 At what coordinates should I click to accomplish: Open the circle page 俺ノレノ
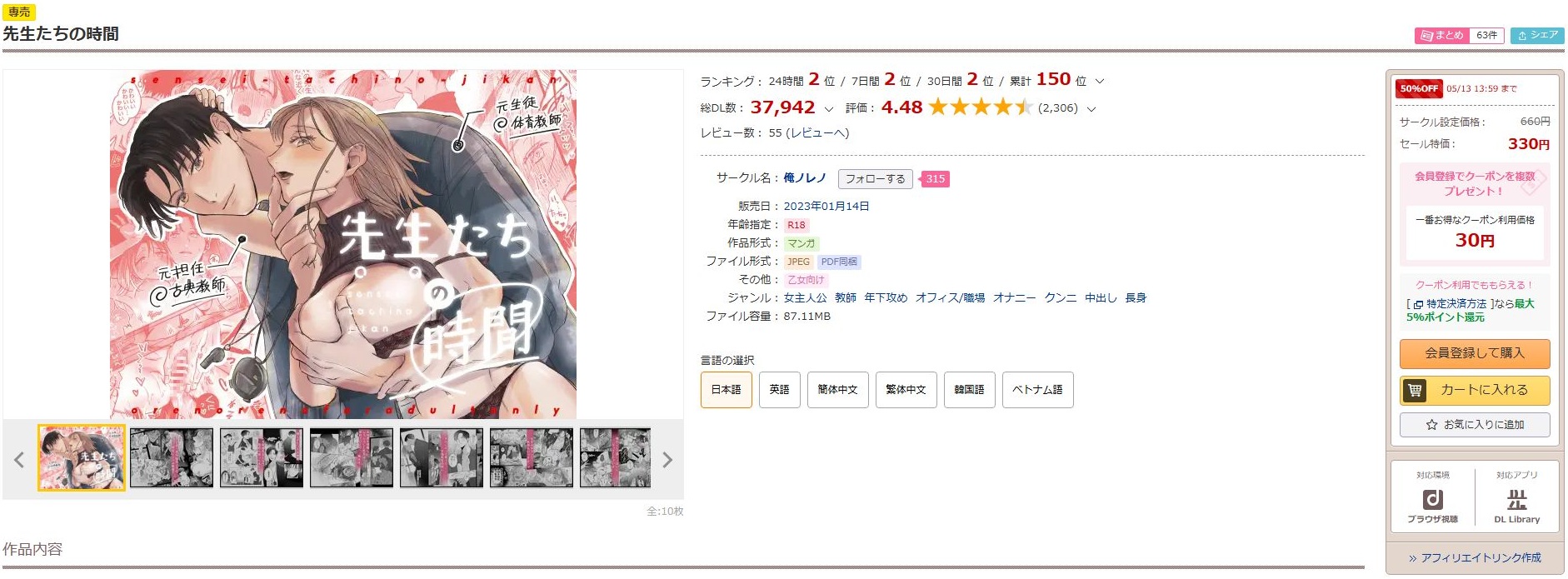pyautogui.click(x=805, y=177)
